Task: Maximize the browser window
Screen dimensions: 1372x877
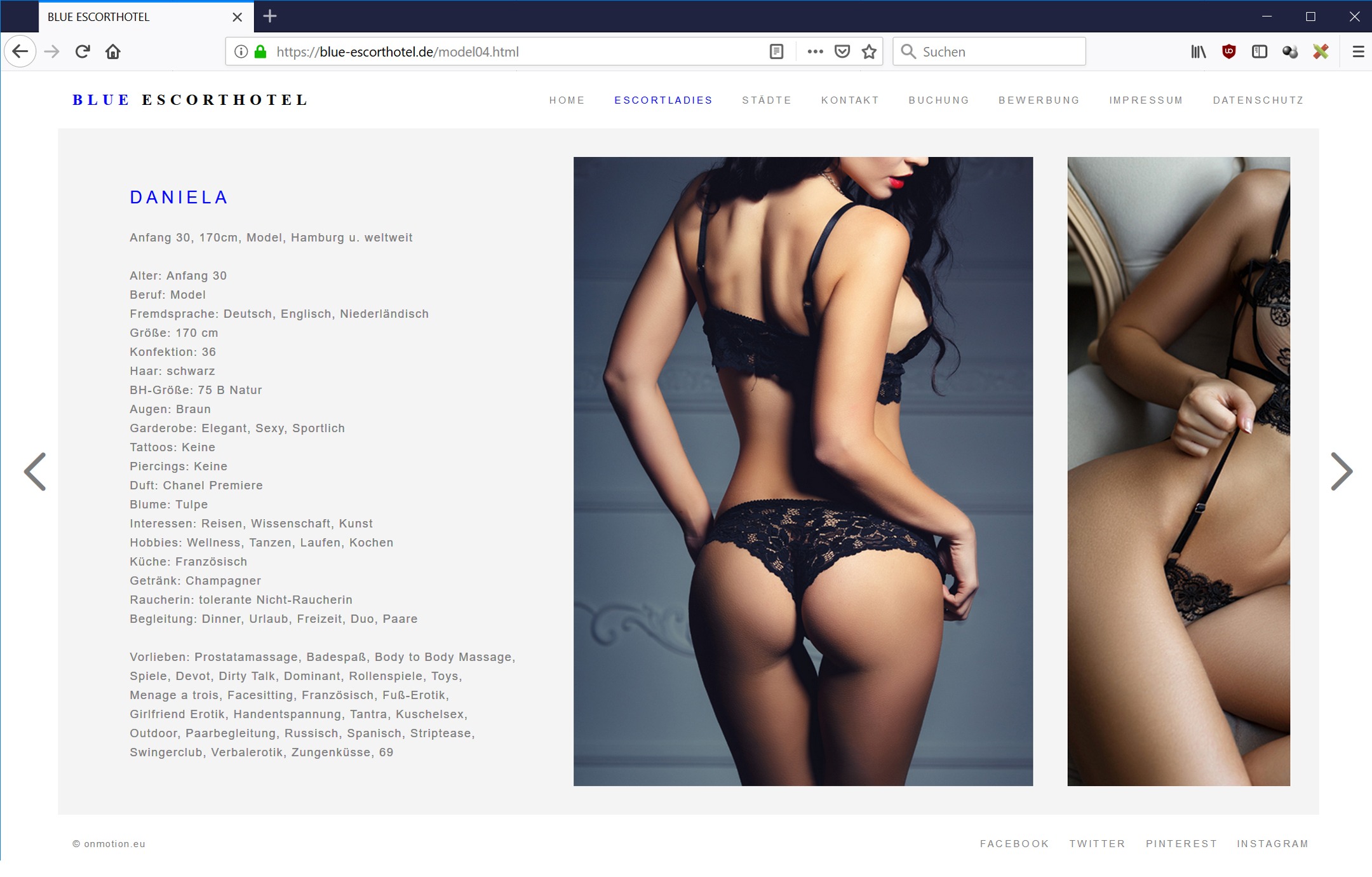Action: pos(1310,17)
